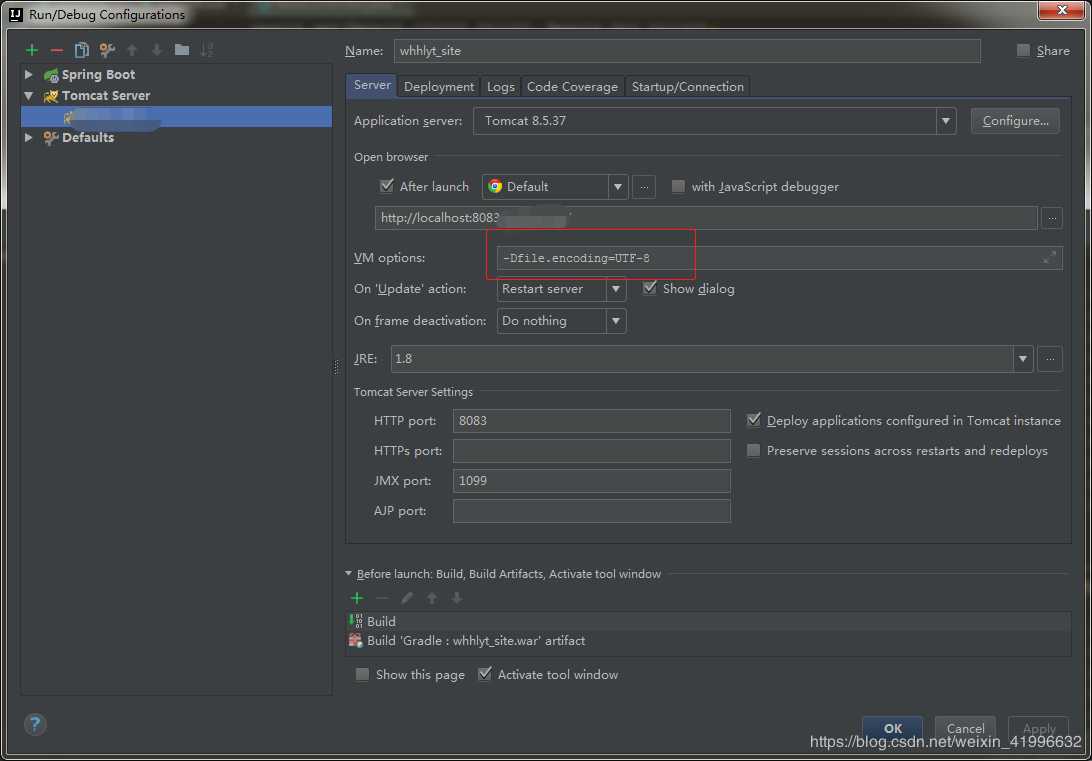Click the Spring Boot leaf icon

click(51, 75)
